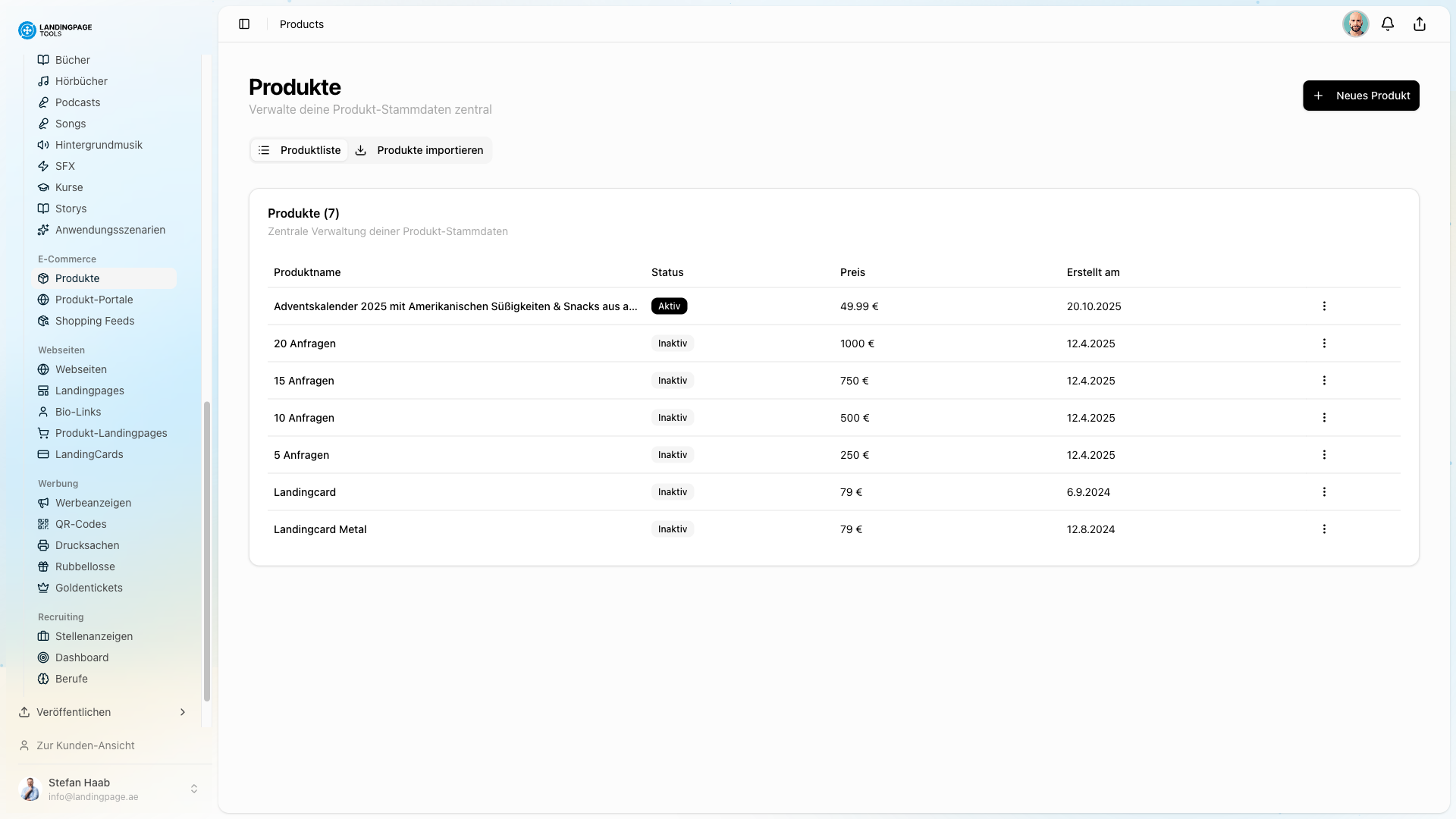Open the Podcasts section icon

(43, 102)
